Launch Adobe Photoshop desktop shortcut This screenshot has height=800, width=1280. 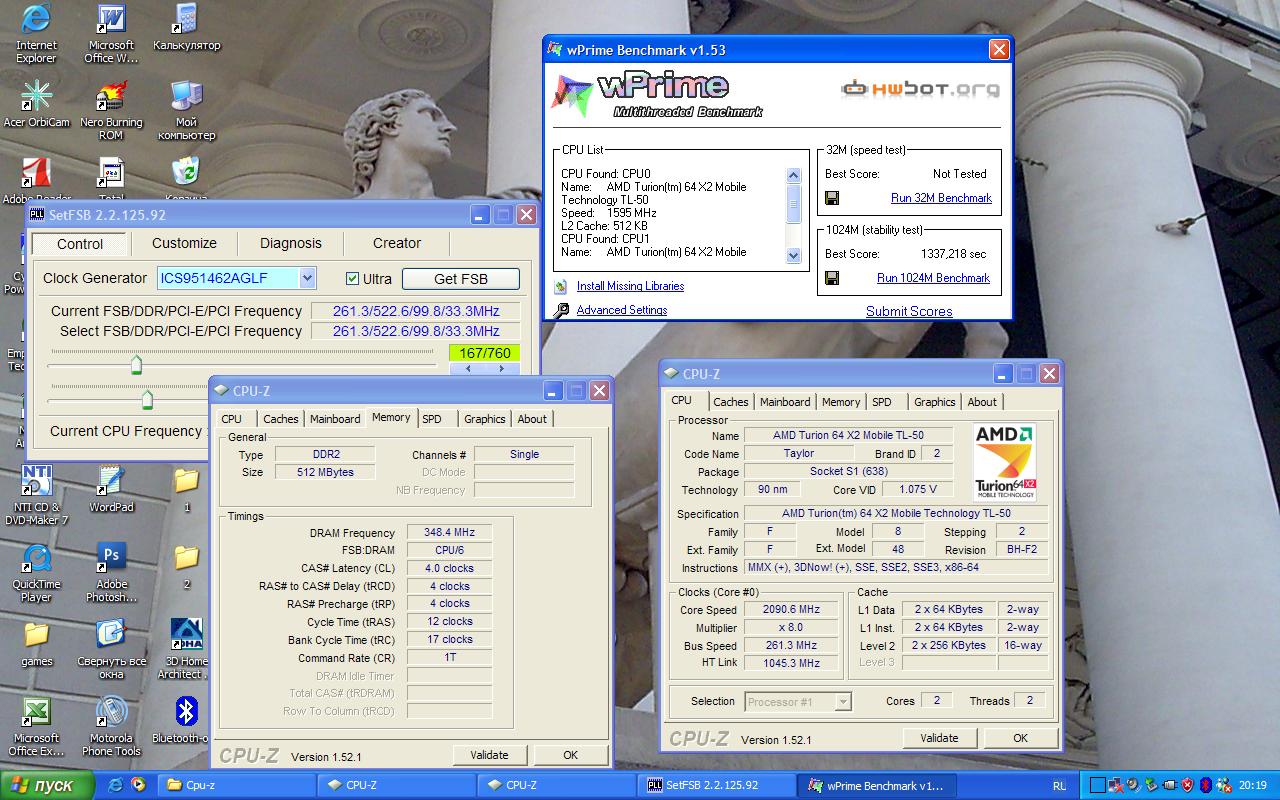click(x=111, y=572)
